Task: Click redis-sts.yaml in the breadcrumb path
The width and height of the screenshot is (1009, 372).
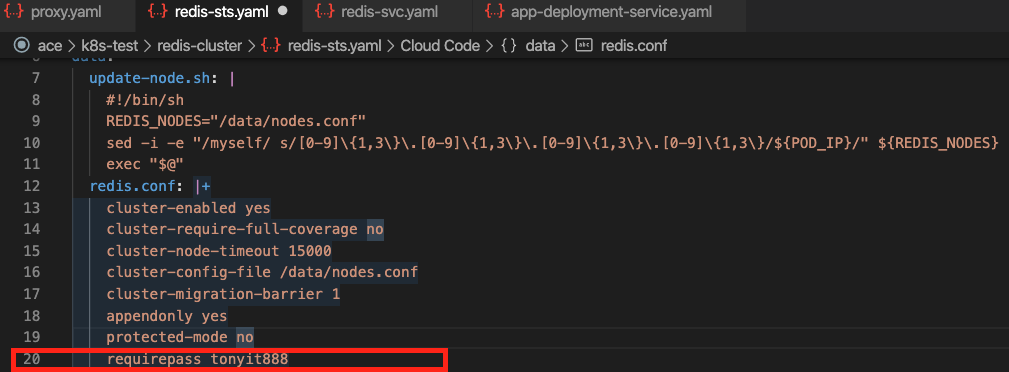Action: pos(335,46)
